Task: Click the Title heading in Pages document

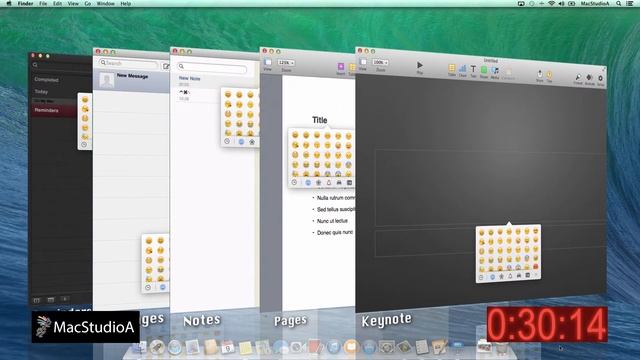Action: 320,120
